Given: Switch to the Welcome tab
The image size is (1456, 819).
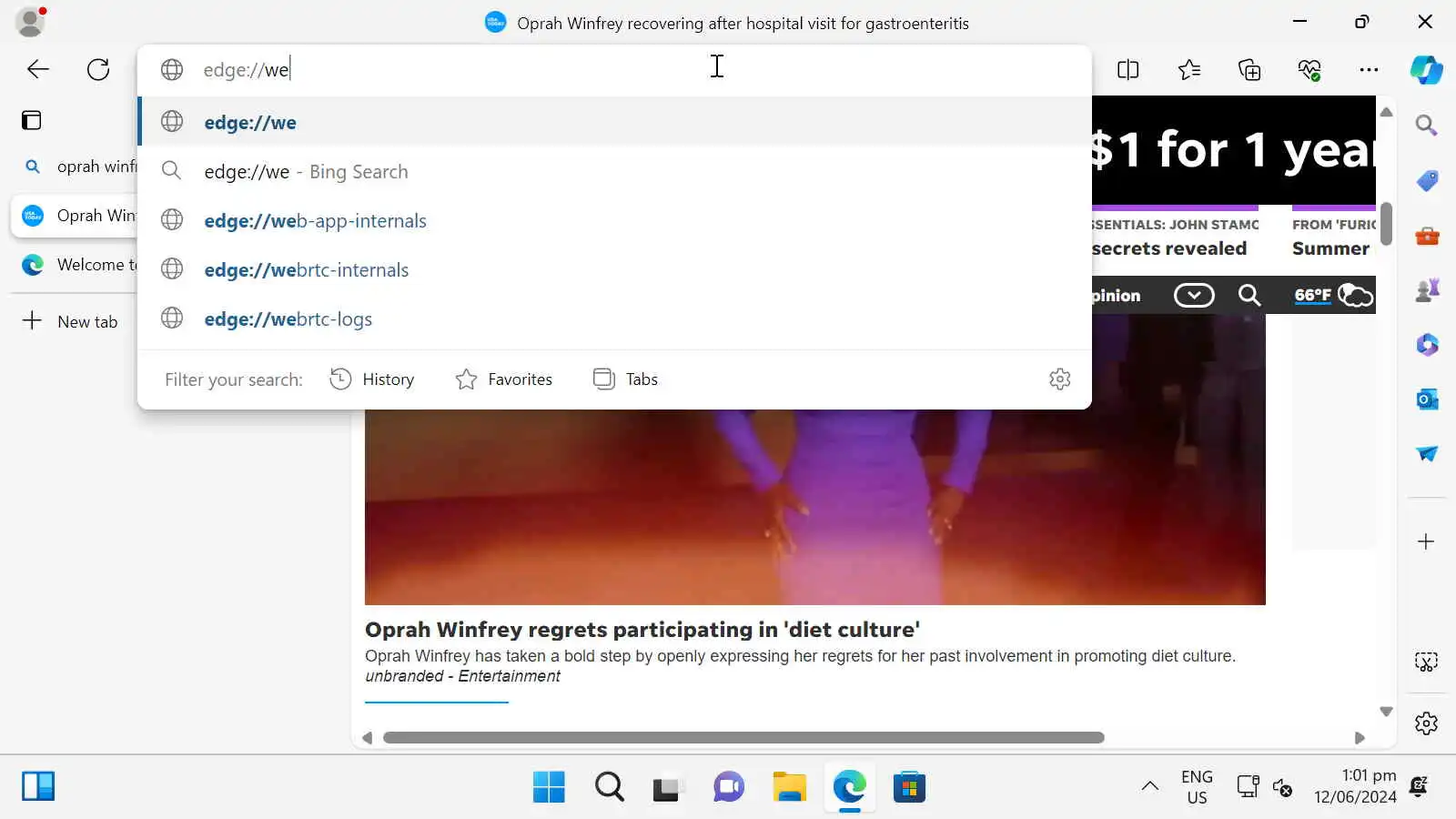Looking at the screenshot, I should click(75, 265).
